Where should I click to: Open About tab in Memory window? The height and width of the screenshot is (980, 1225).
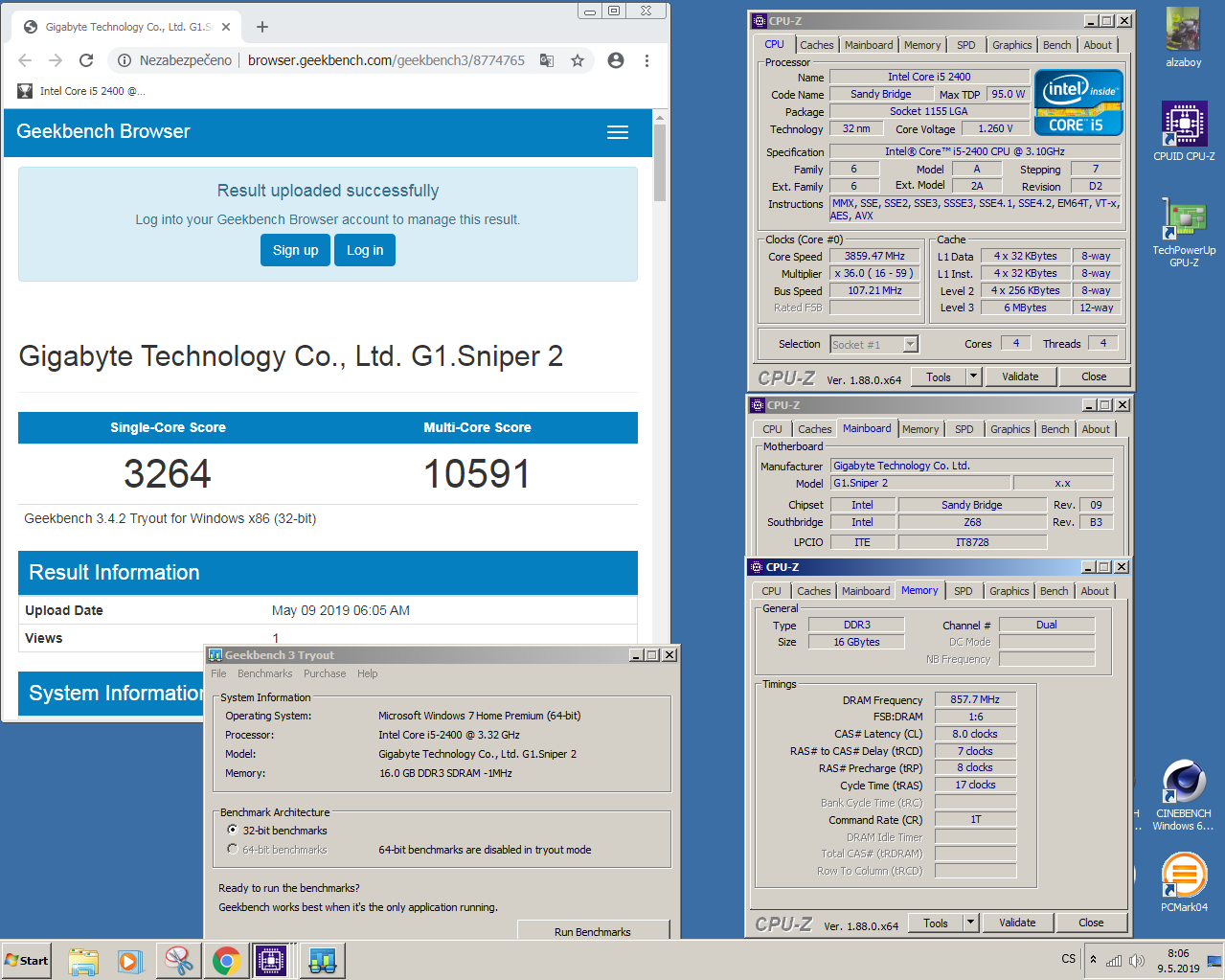[1095, 591]
